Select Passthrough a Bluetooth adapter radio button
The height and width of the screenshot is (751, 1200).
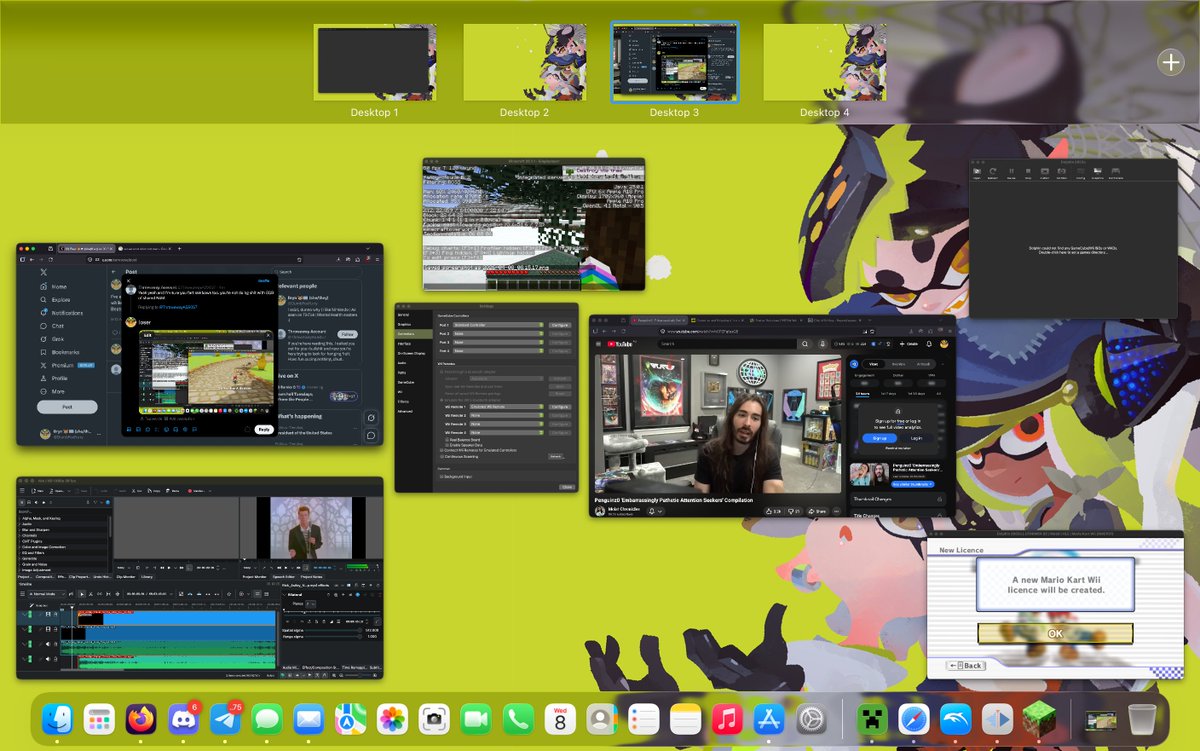[x=441, y=372]
